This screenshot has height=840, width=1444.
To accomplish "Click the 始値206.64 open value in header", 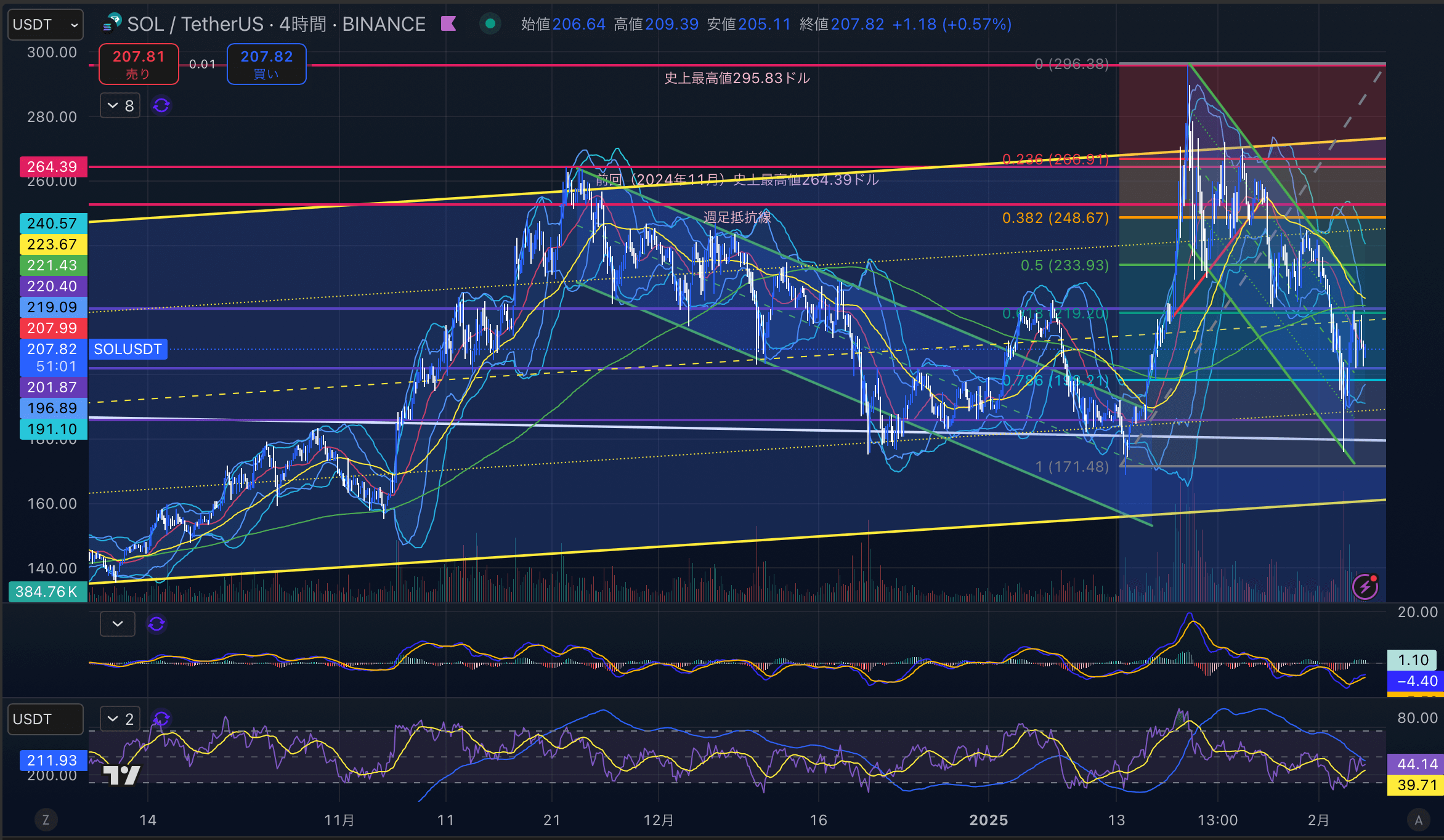I will (x=563, y=24).
